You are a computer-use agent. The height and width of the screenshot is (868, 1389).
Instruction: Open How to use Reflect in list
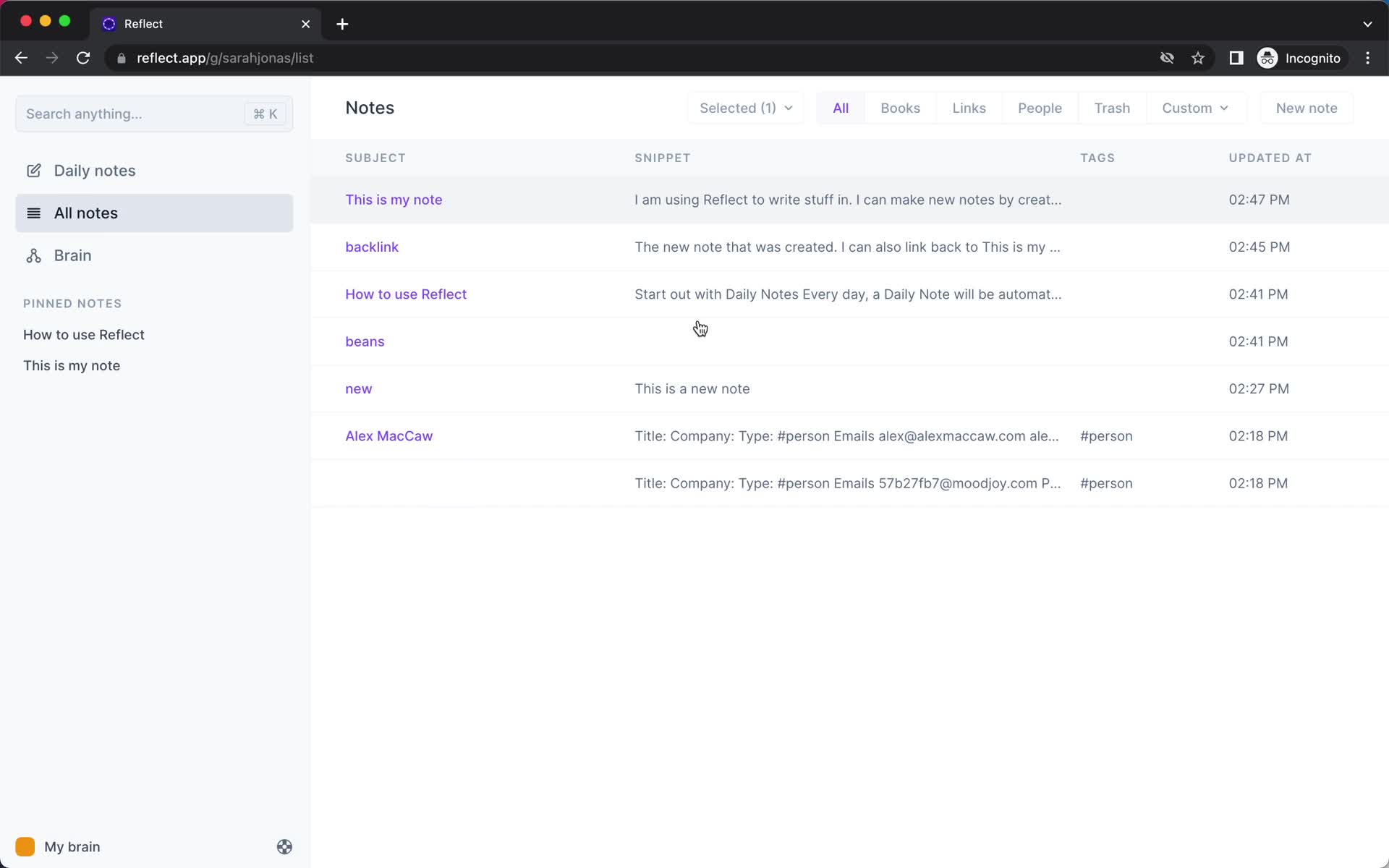(x=406, y=294)
